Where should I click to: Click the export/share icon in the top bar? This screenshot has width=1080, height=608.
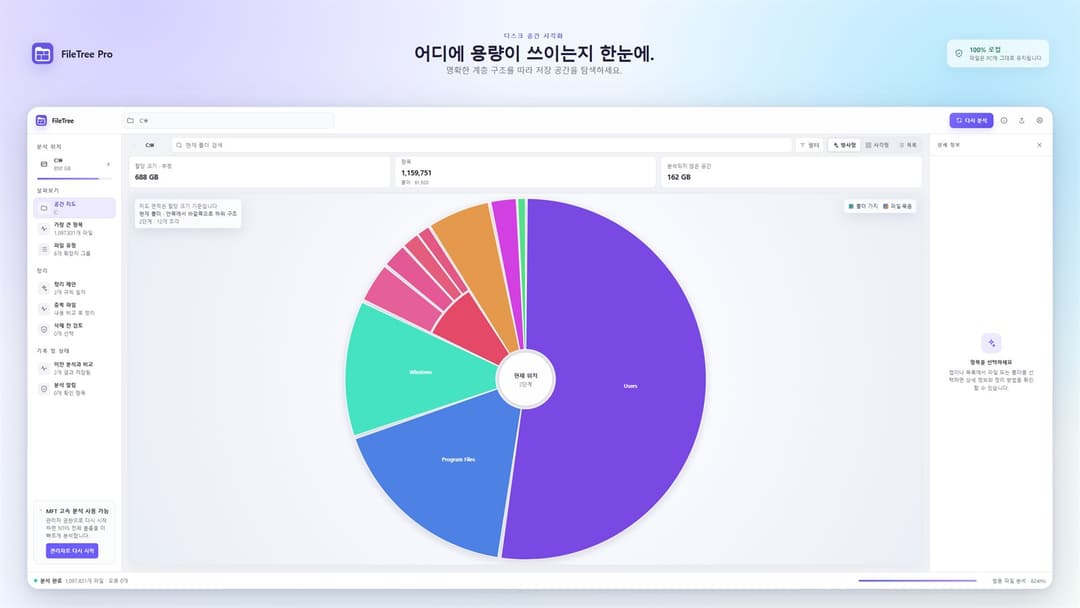click(1021, 120)
